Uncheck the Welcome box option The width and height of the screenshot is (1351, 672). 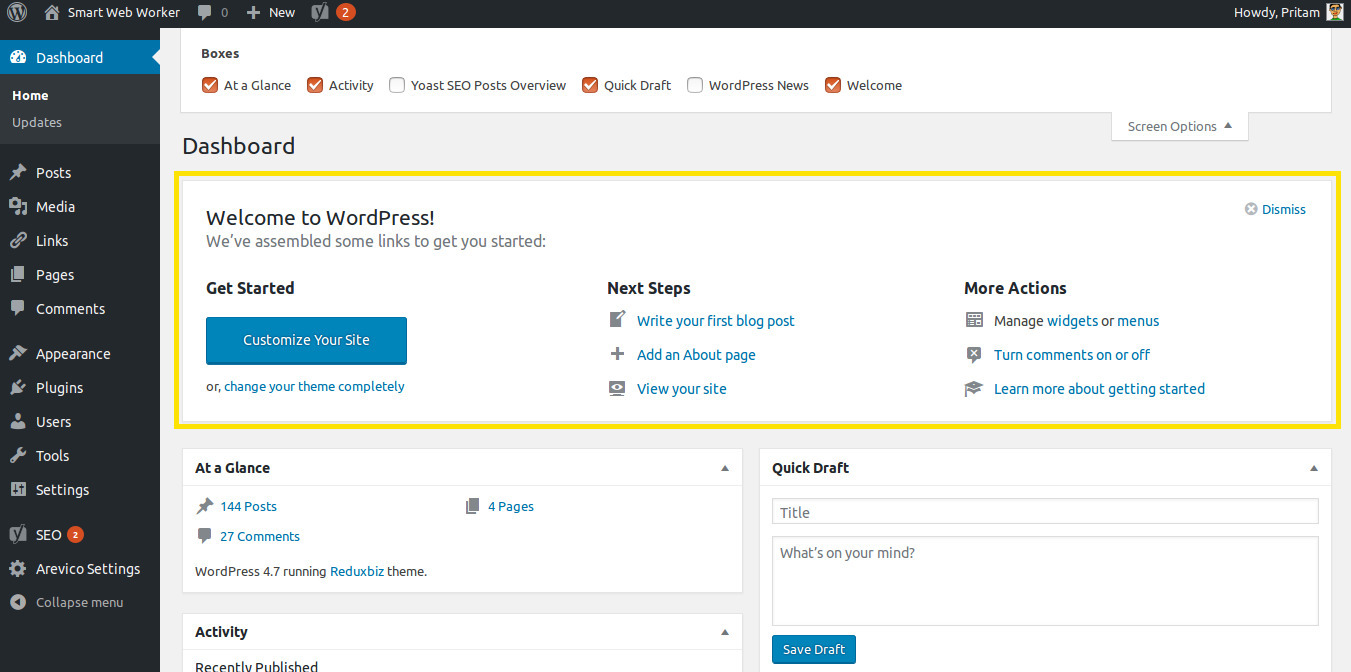pyautogui.click(x=833, y=85)
